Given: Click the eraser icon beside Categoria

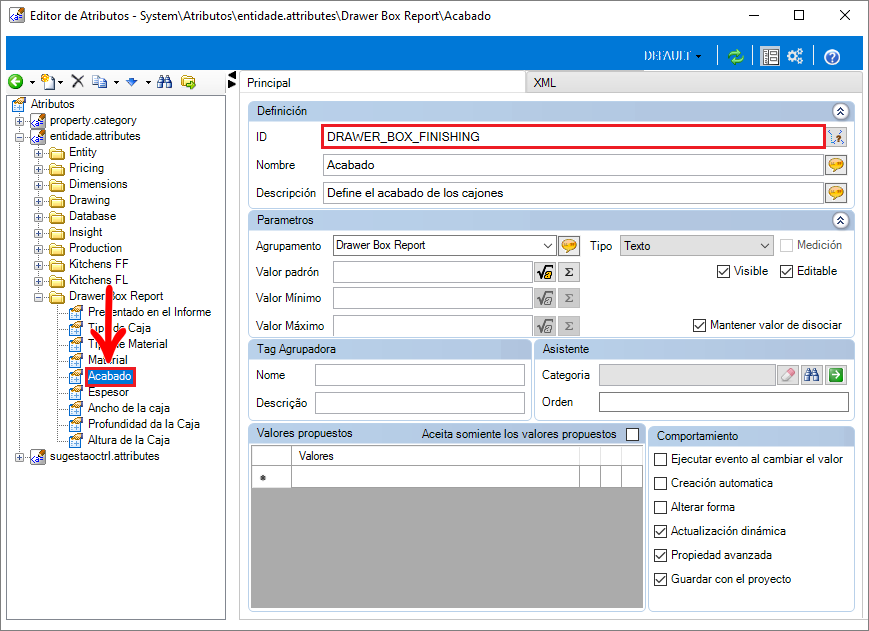Looking at the screenshot, I should click(788, 375).
